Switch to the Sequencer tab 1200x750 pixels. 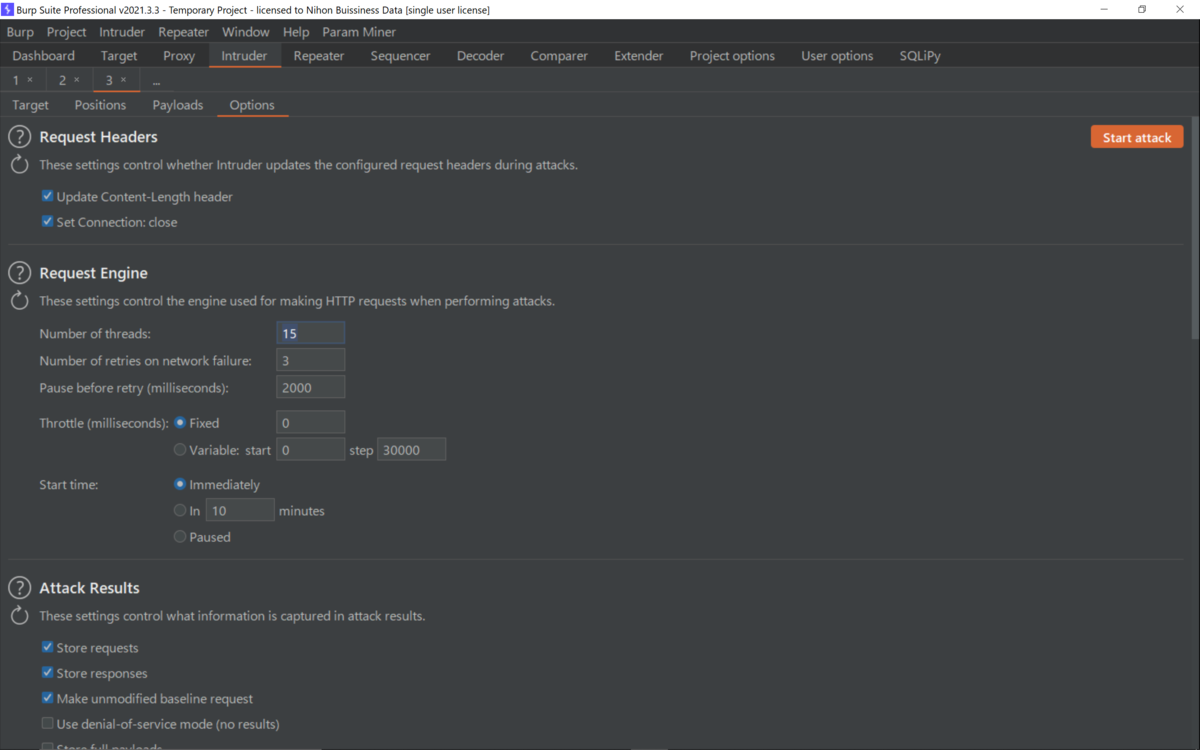(400, 56)
